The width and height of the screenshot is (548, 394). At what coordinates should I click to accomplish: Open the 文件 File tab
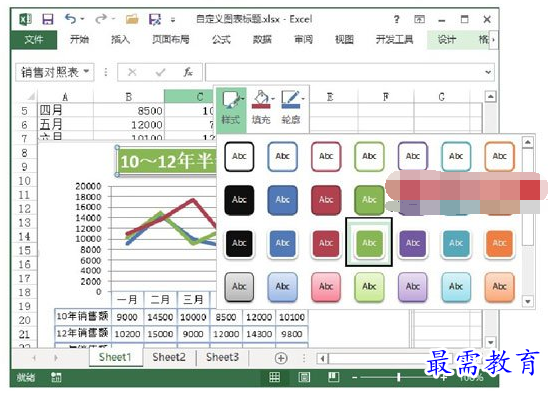point(34,40)
